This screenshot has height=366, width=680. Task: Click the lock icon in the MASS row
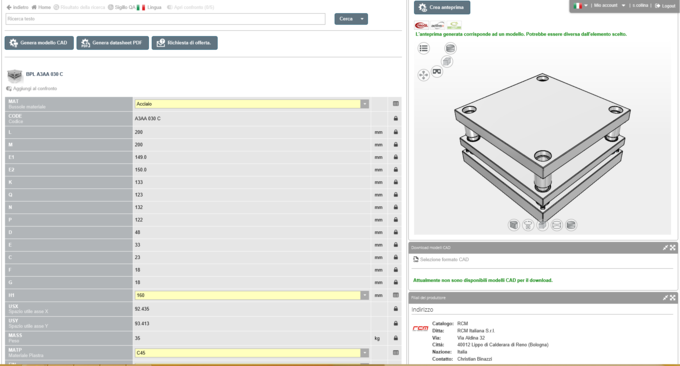click(396, 338)
